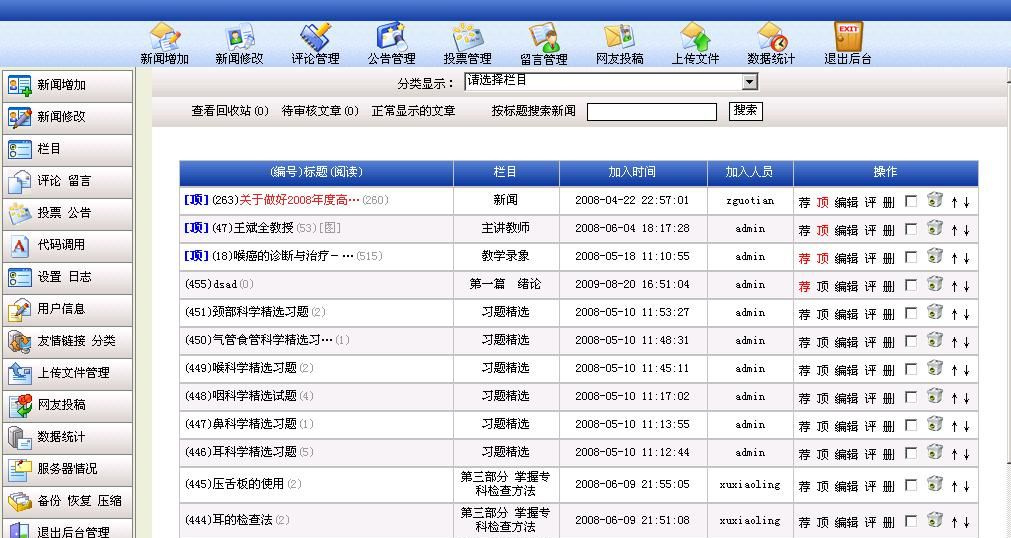Viewport: 1011px width, 538px height.
Task: Check the box in dsad row
Action: click(911, 285)
